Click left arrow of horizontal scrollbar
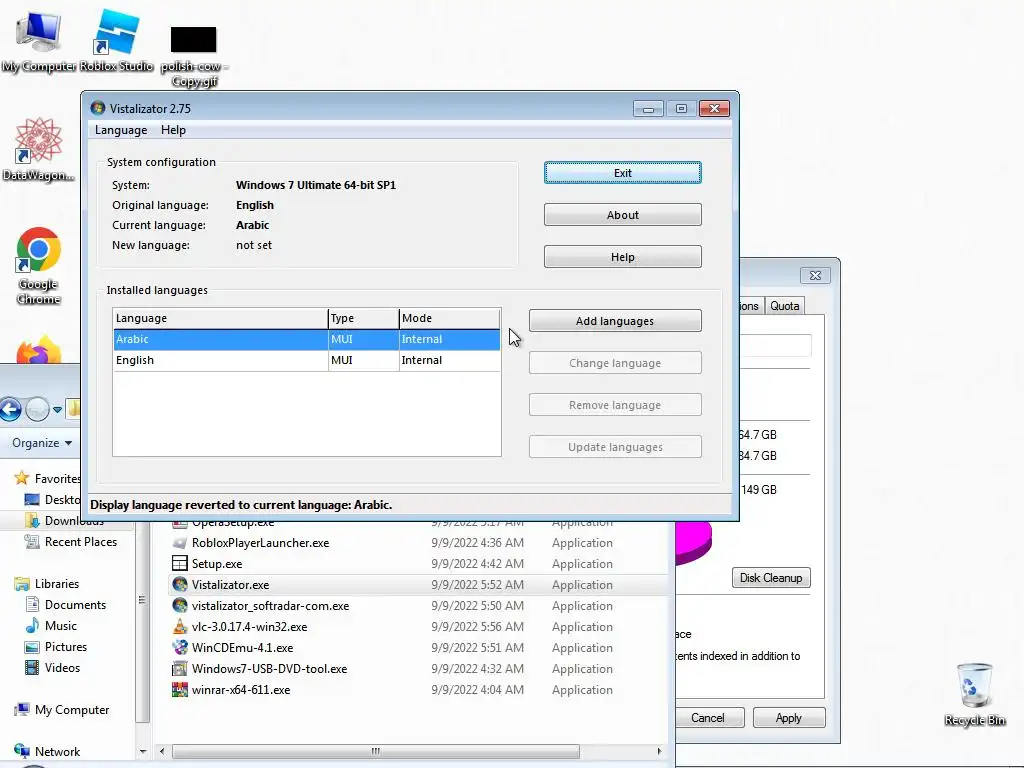 (162, 751)
